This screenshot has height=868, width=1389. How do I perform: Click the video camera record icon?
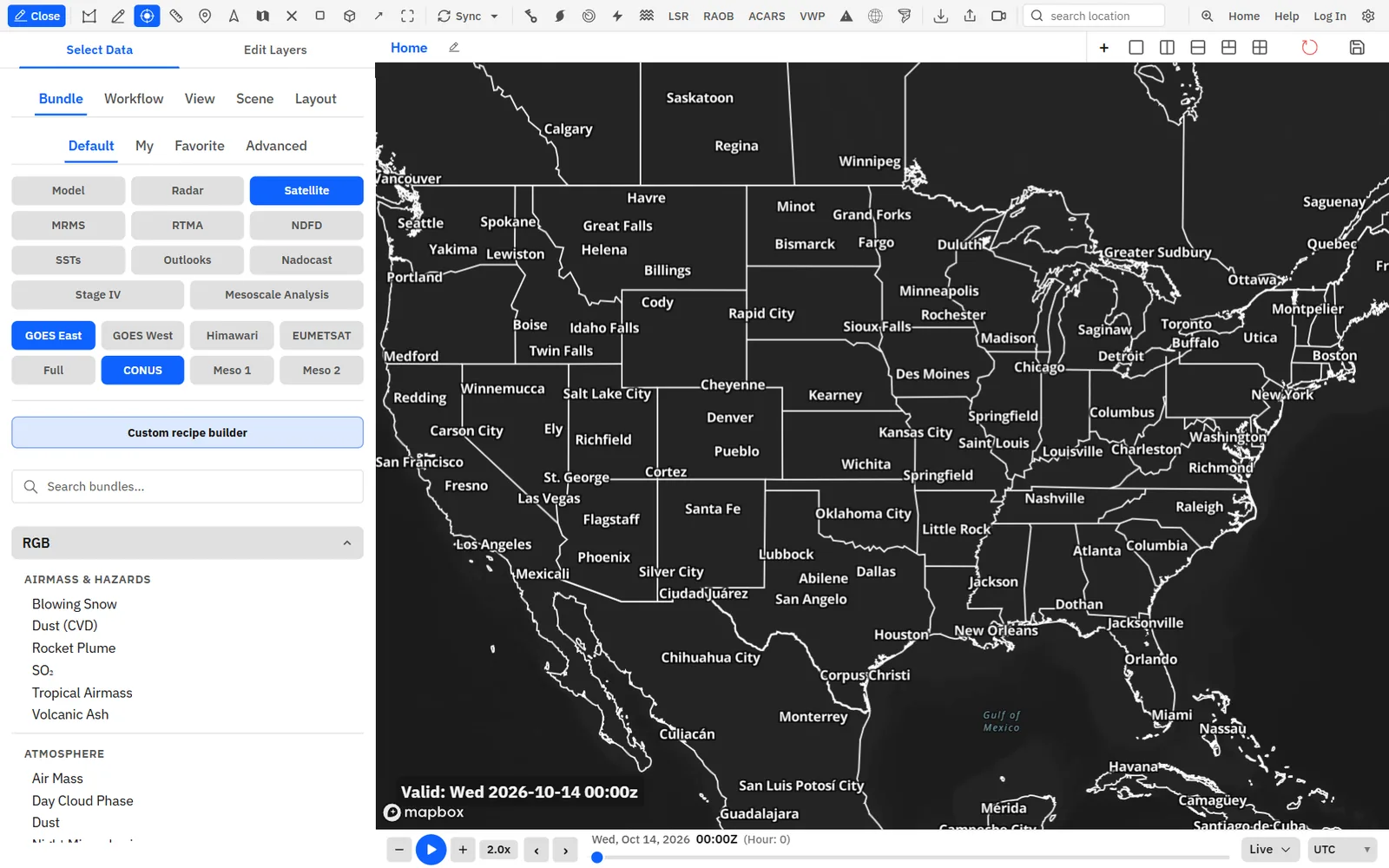(x=998, y=16)
